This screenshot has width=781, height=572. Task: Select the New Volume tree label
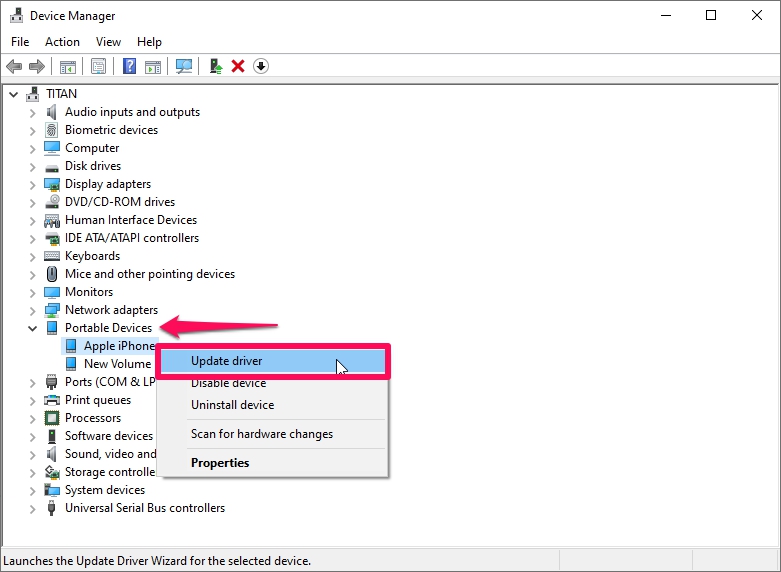point(118,364)
